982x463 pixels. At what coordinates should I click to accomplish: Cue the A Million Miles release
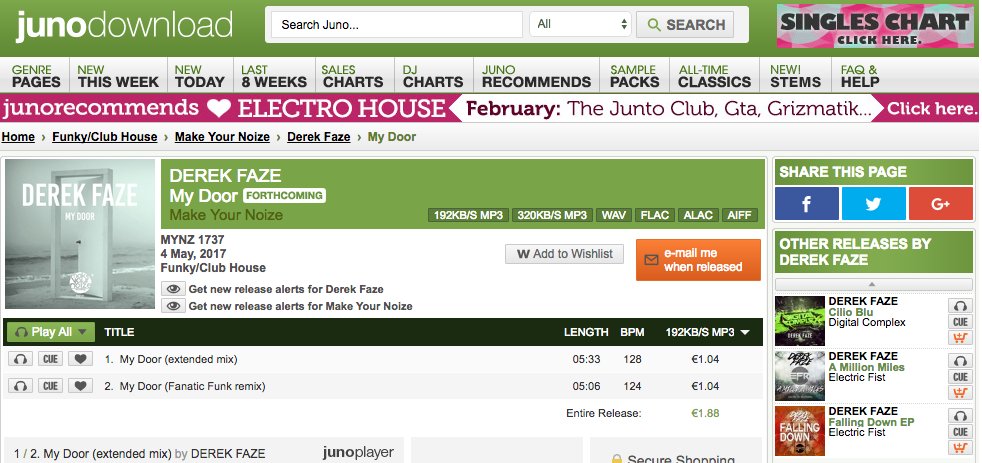click(x=960, y=377)
